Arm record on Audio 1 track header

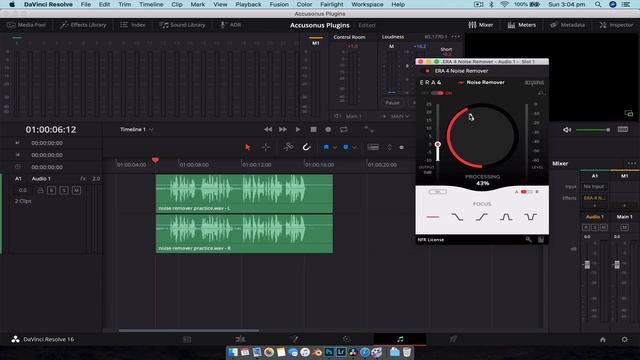[x=51, y=190]
